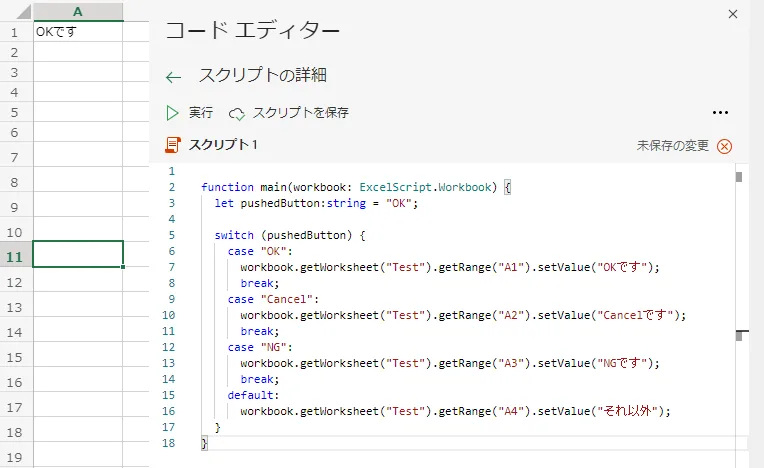The width and height of the screenshot is (764, 468).
Task: Select column A header
Action: [x=78, y=11]
